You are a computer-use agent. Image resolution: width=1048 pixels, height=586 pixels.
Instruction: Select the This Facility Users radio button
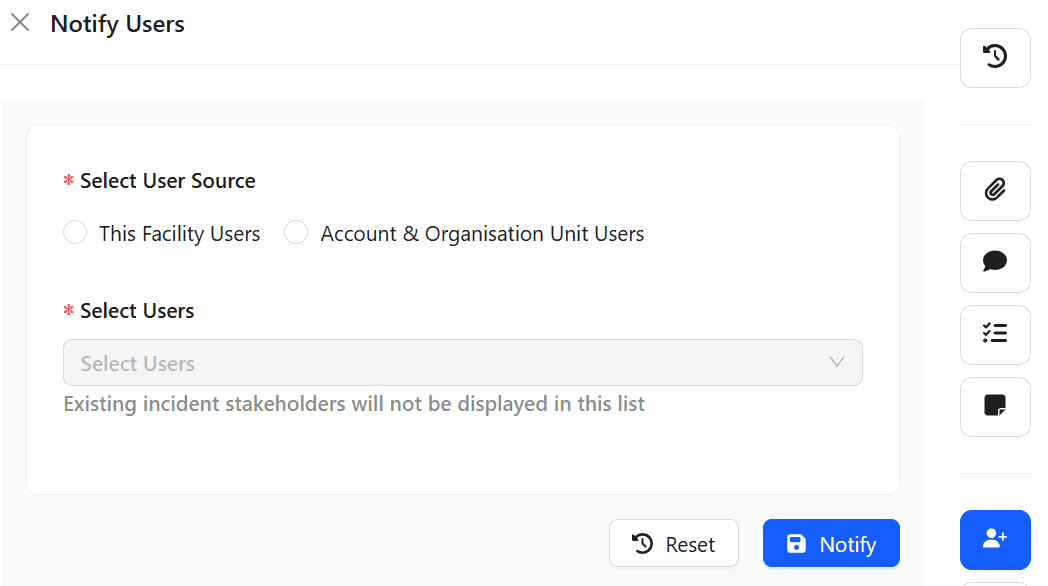75,232
